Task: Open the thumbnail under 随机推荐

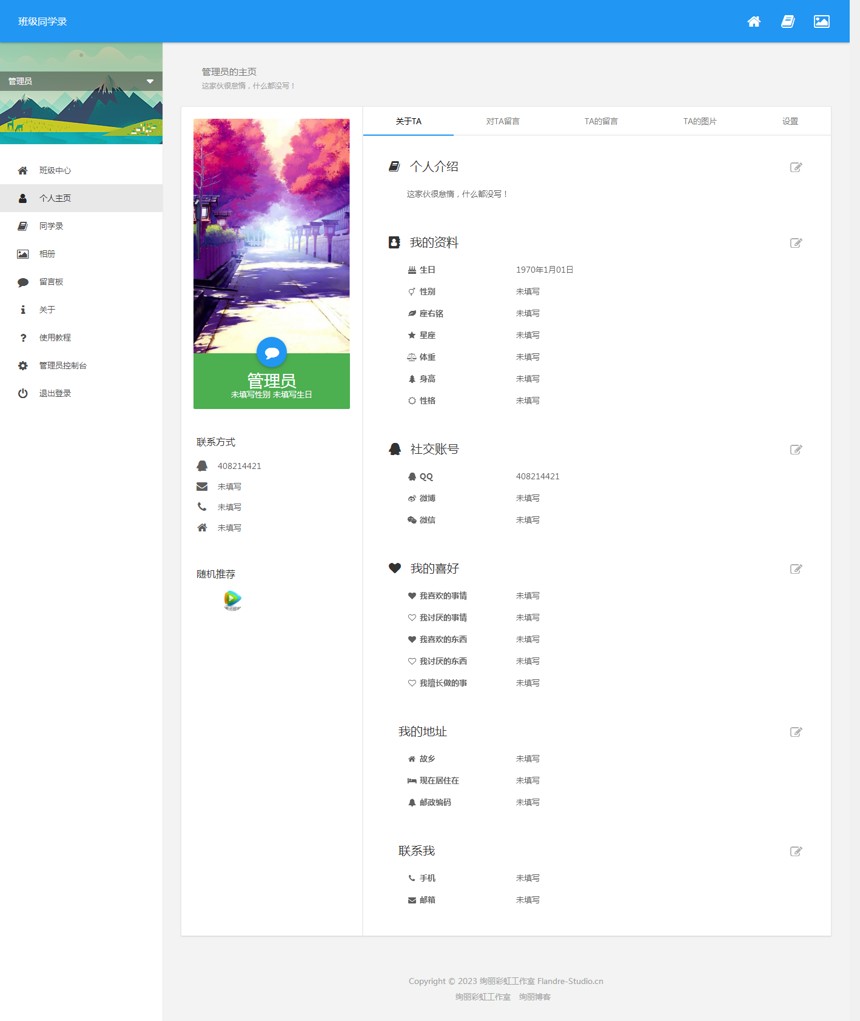Action: coord(232,600)
